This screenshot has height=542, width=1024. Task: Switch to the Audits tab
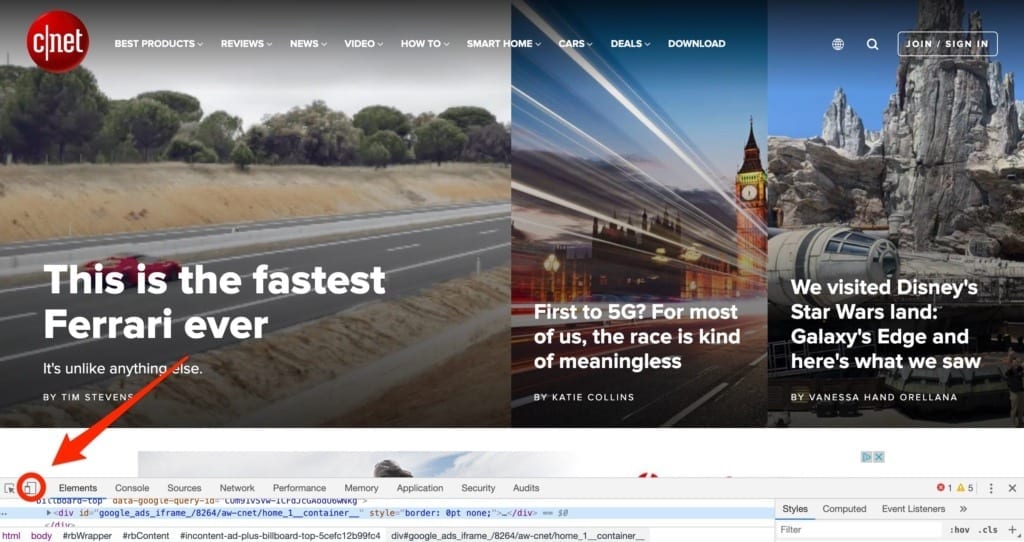point(526,488)
